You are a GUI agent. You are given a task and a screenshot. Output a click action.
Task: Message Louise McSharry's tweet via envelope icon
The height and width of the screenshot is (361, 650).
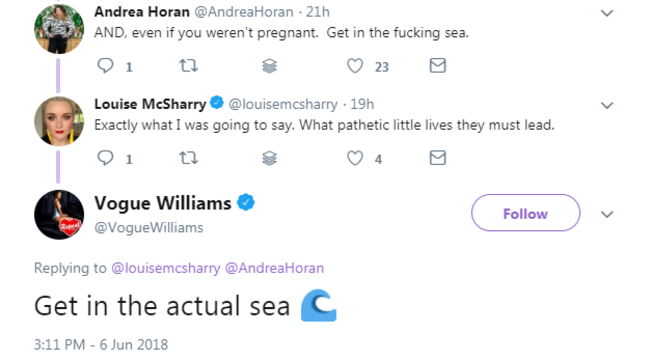pyautogui.click(x=438, y=157)
